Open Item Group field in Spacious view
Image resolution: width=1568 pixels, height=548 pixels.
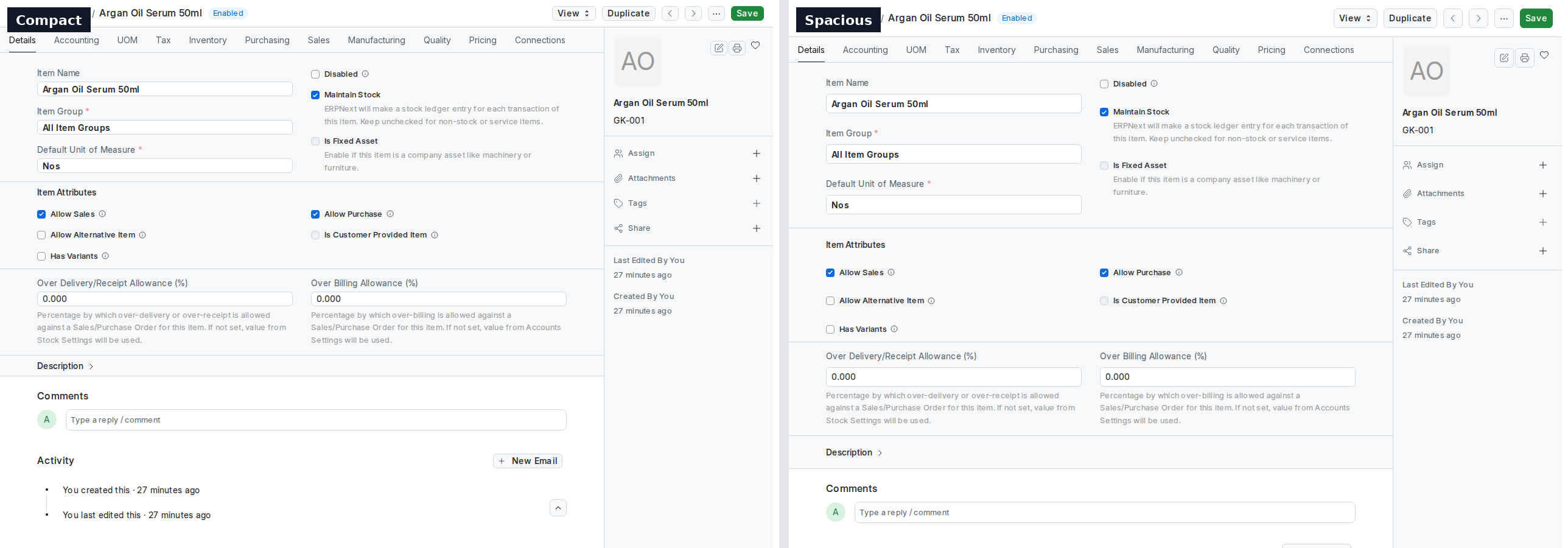click(x=954, y=155)
